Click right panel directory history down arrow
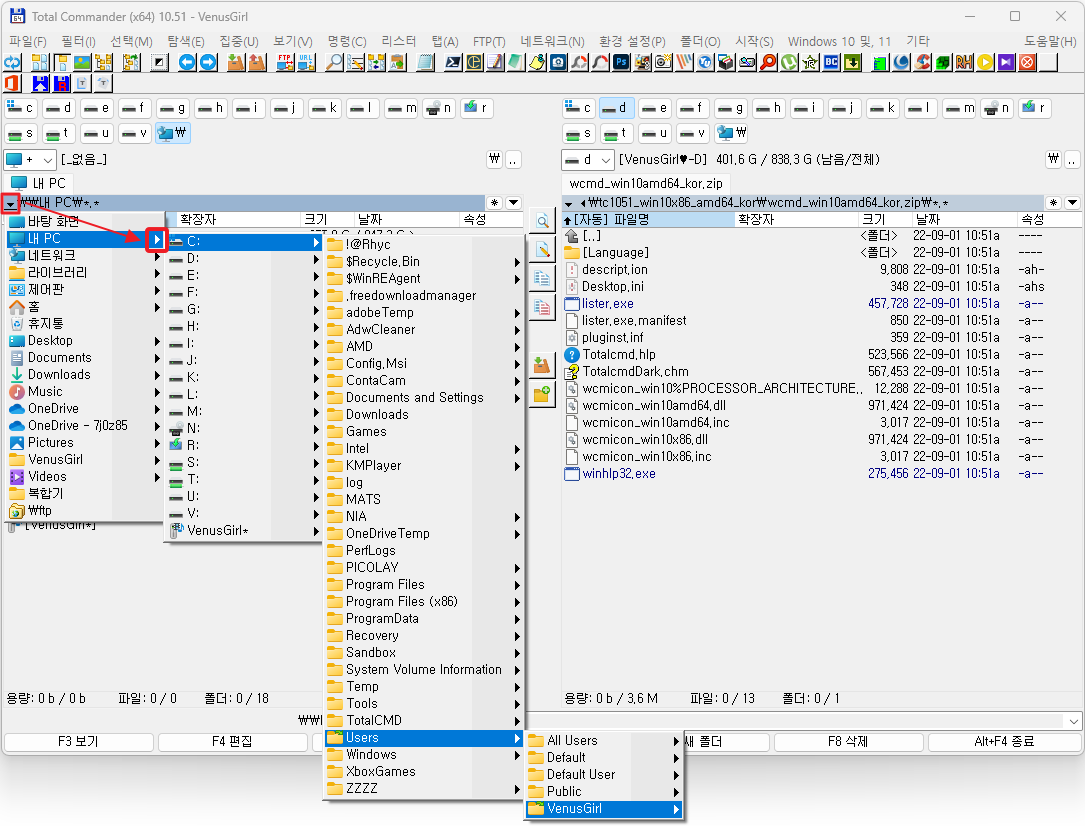 point(1072,203)
